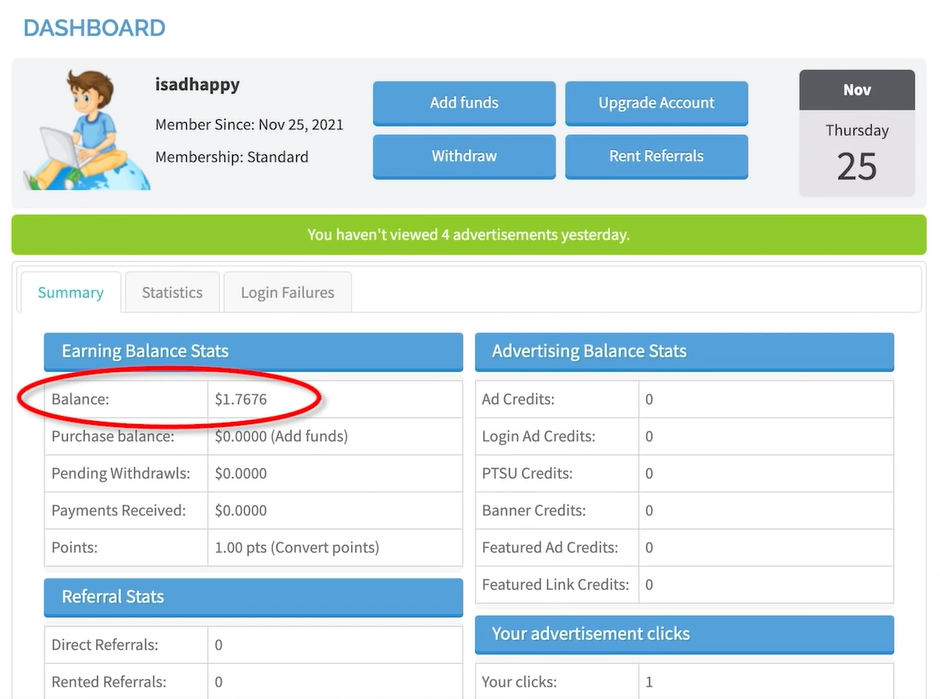
Task: Click the Add funds button
Action: (x=464, y=103)
